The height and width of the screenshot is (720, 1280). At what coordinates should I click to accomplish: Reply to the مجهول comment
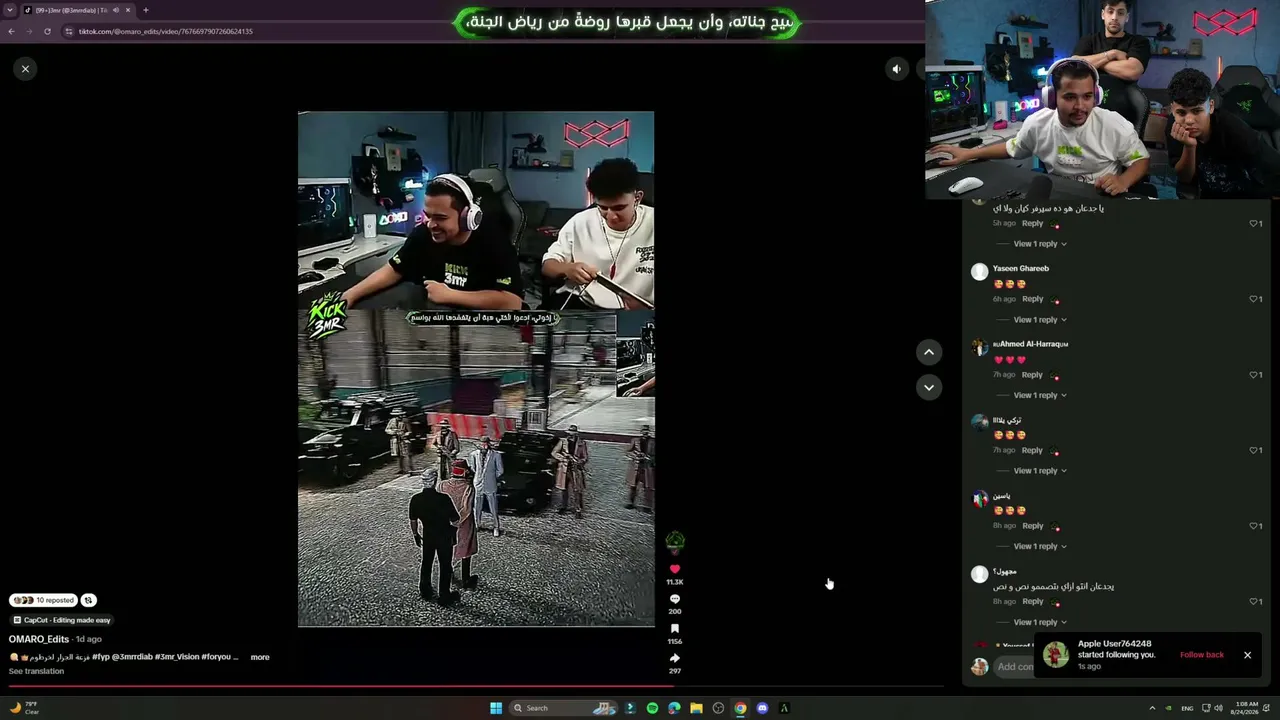point(1032,601)
